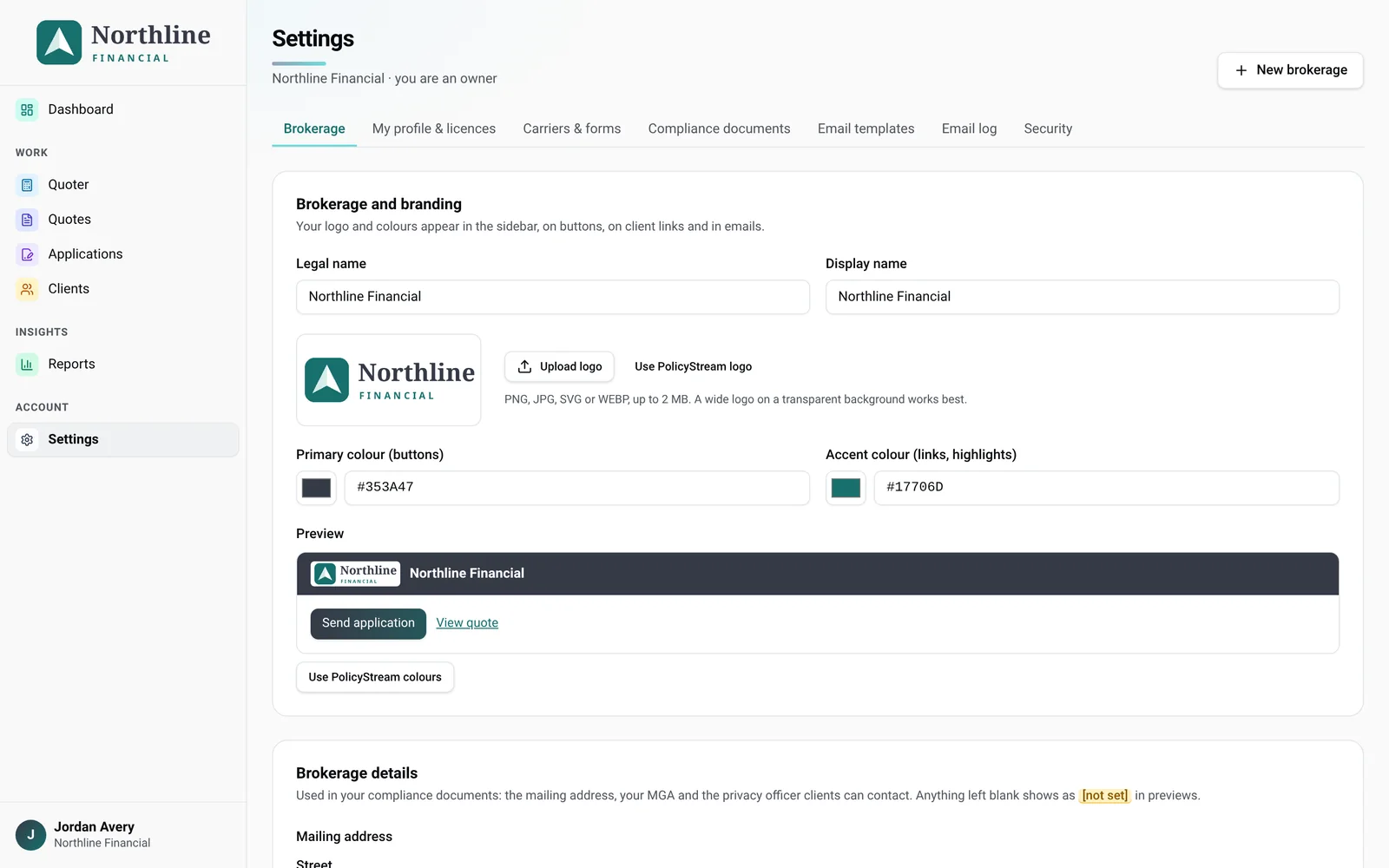1389x868 pixels.
Task: Open the Clients section
Action: (x=123, y=289)
